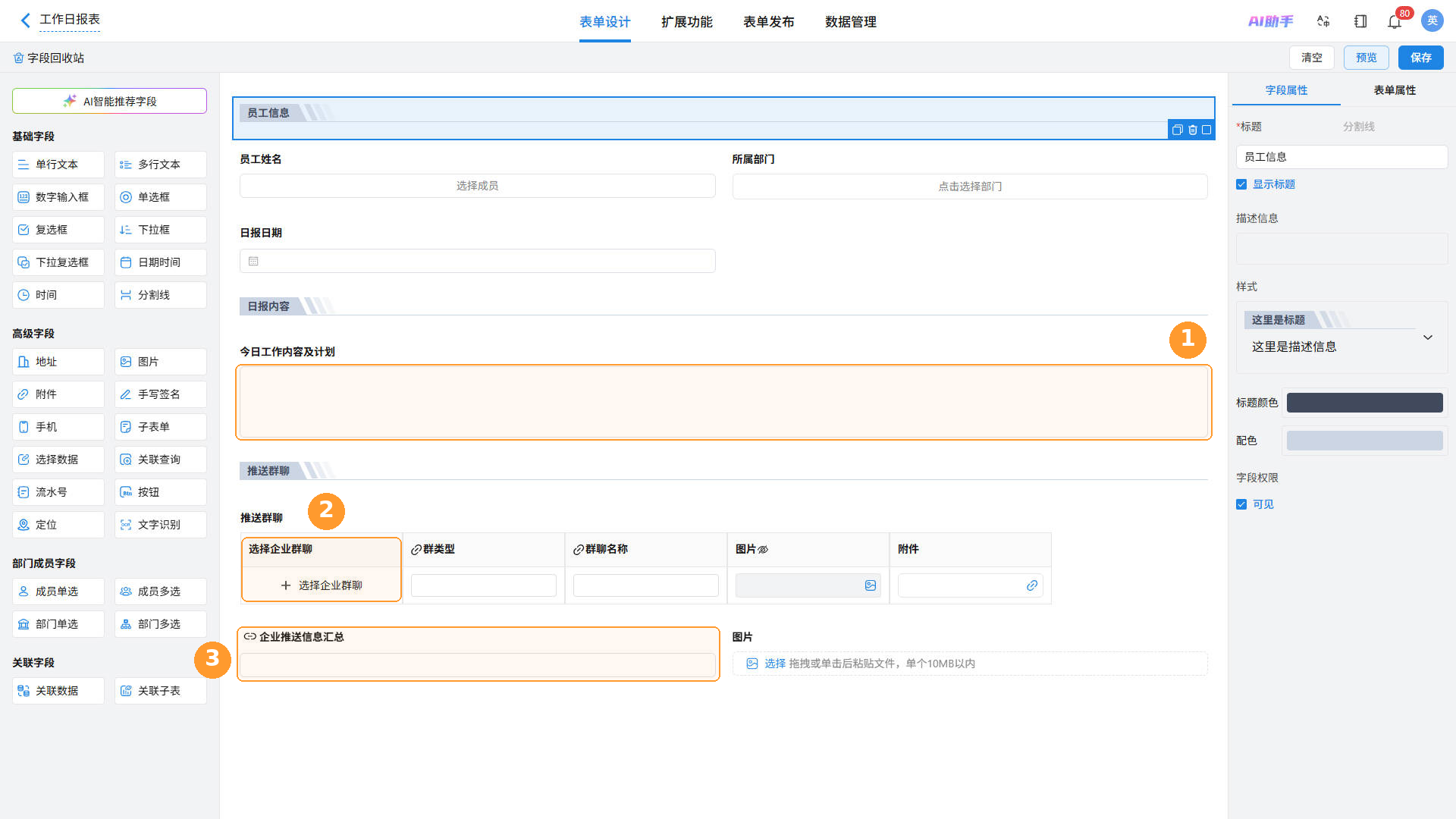Add a 日期时间 field
1456x819 pixels.
(161, 262)
